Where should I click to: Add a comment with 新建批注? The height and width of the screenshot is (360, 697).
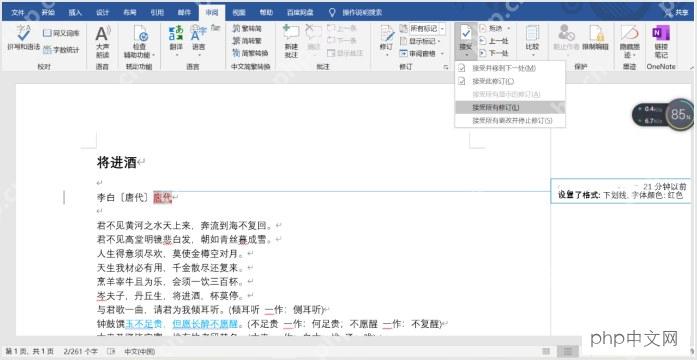[291, 41]
